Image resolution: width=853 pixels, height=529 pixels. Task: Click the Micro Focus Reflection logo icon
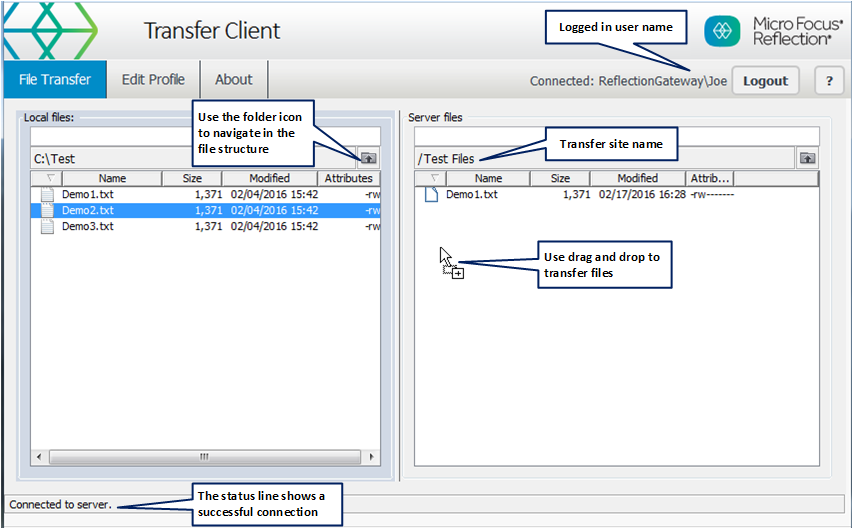click(x=722, y=30)
